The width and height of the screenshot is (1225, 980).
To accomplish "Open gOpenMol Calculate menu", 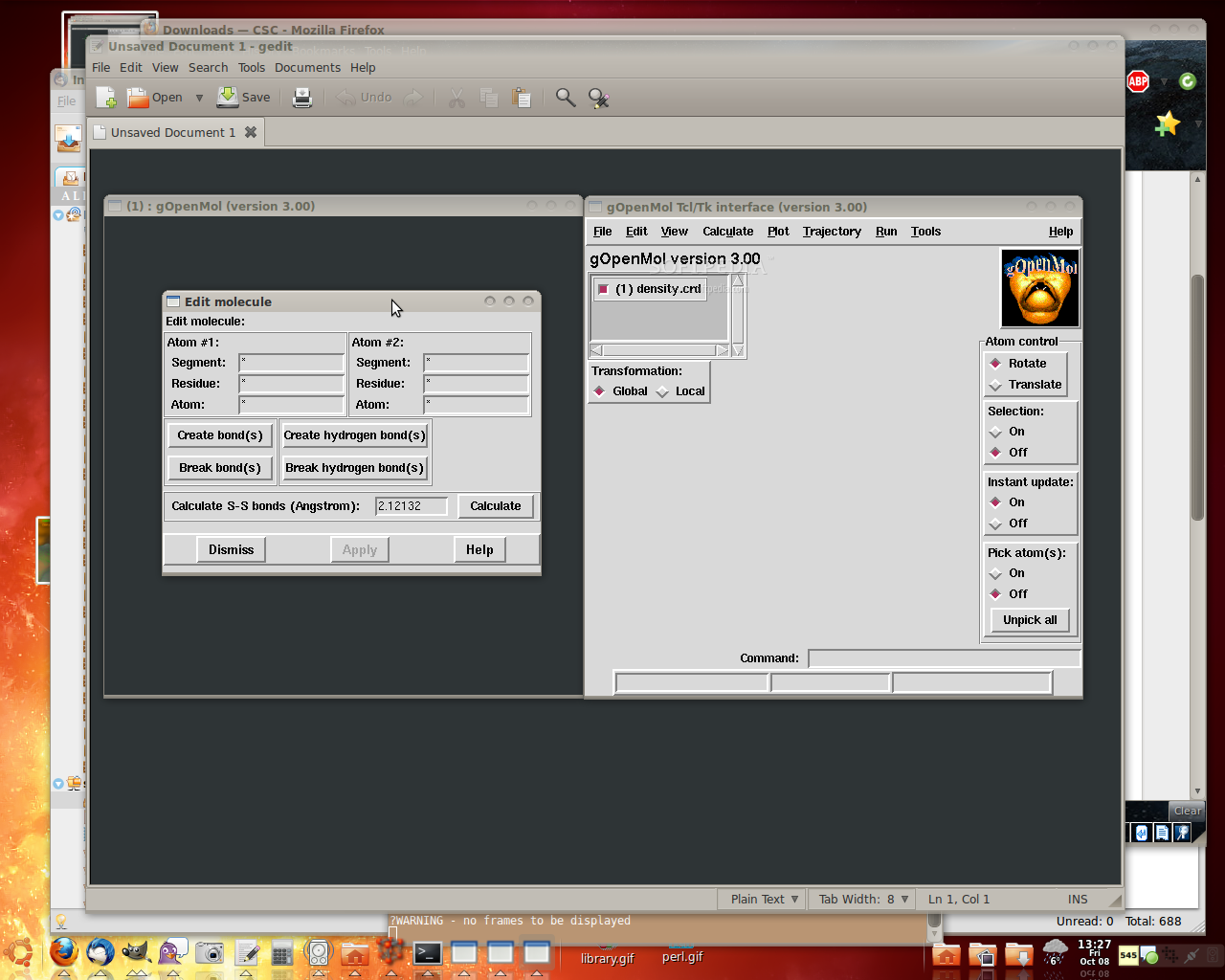I will 727,232.
